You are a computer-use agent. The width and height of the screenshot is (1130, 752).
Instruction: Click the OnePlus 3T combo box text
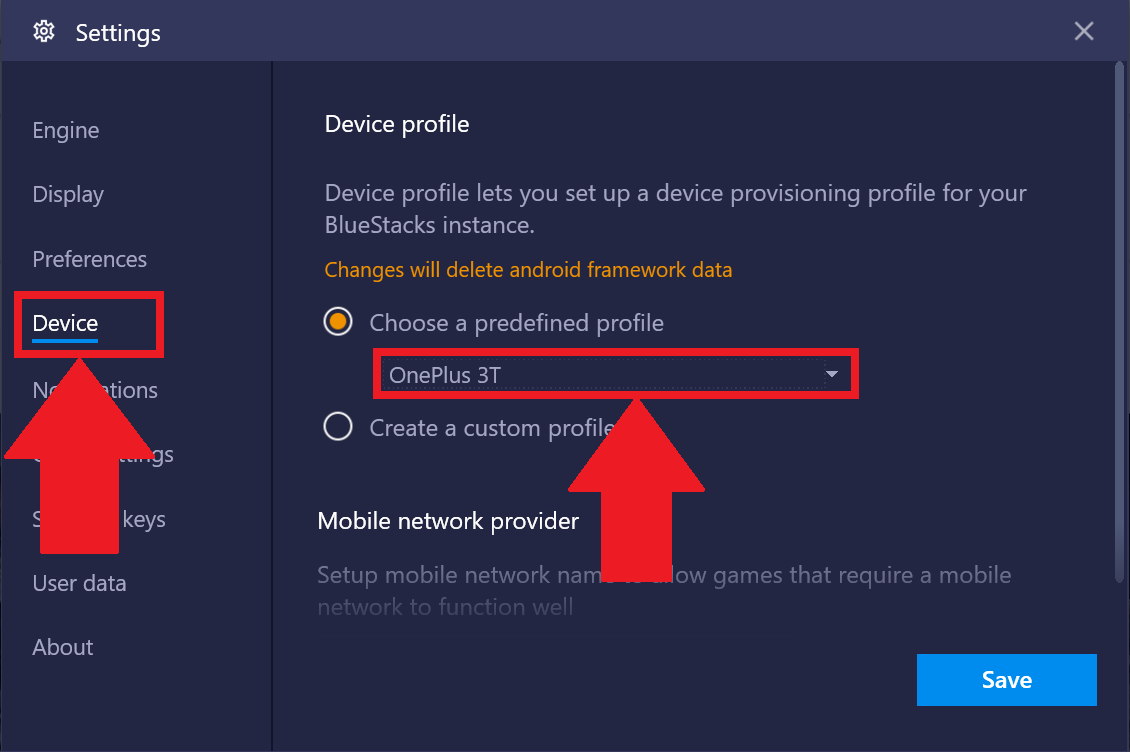pos(445,375)
